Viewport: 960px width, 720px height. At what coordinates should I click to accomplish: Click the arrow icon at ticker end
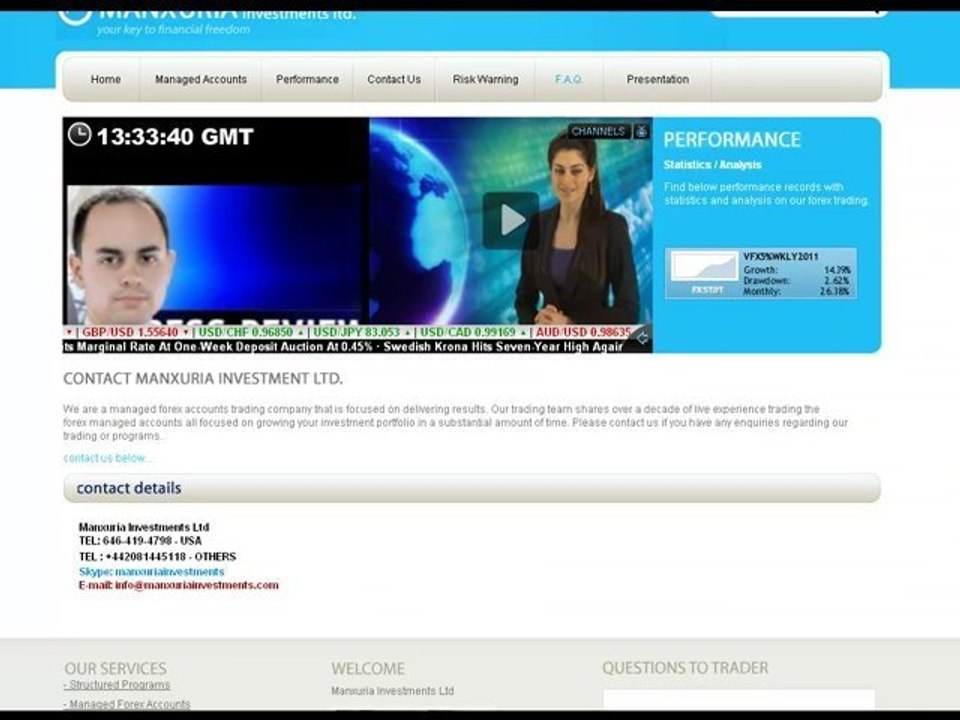point(642,338)
